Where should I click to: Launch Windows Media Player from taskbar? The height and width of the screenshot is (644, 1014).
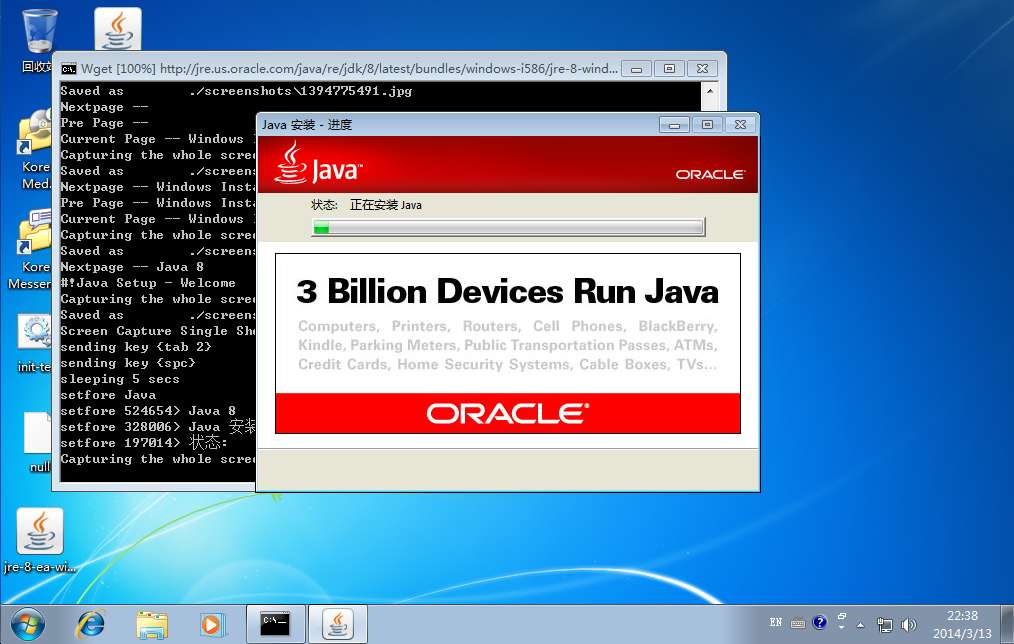[212, 624]
